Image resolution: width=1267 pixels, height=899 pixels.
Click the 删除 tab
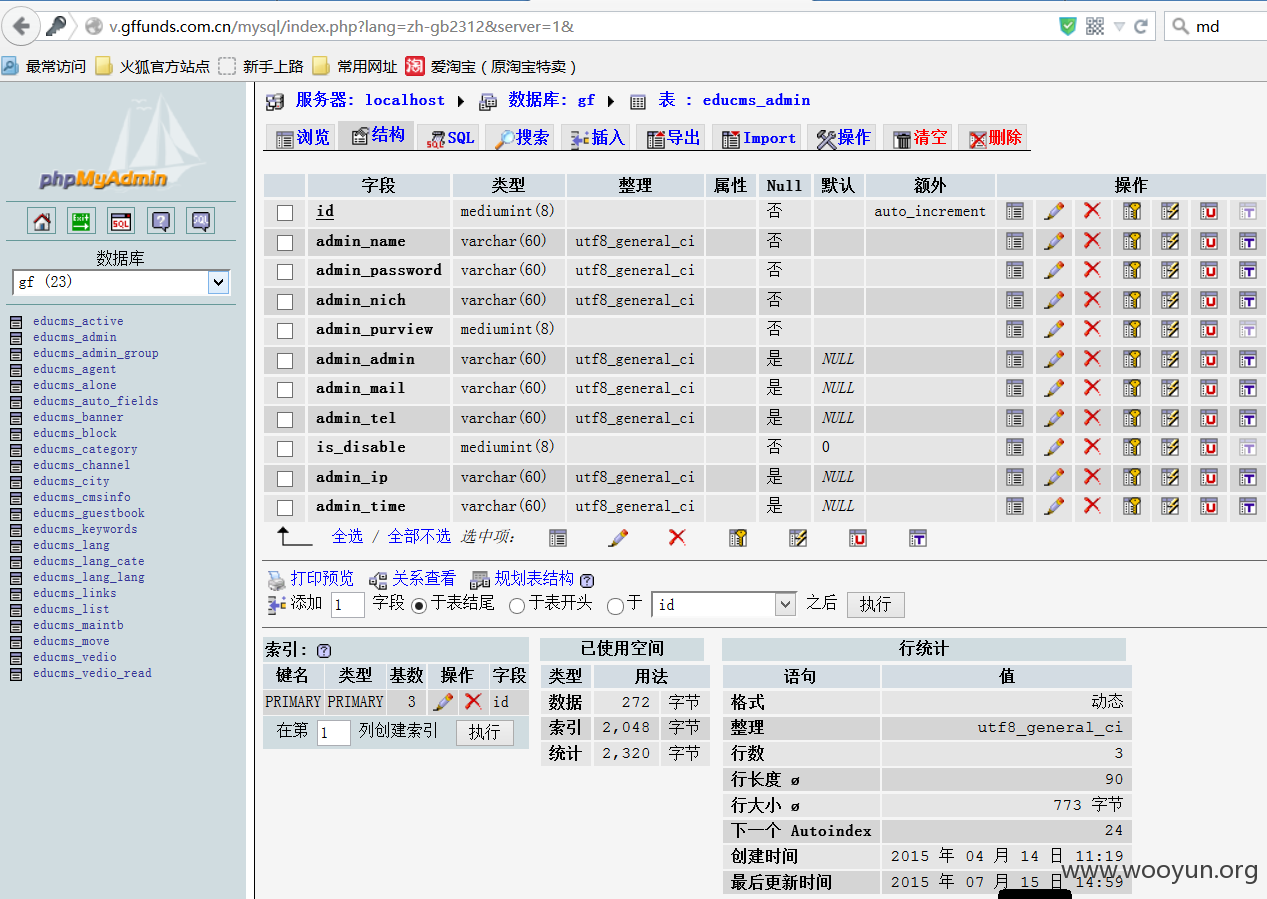993,138
